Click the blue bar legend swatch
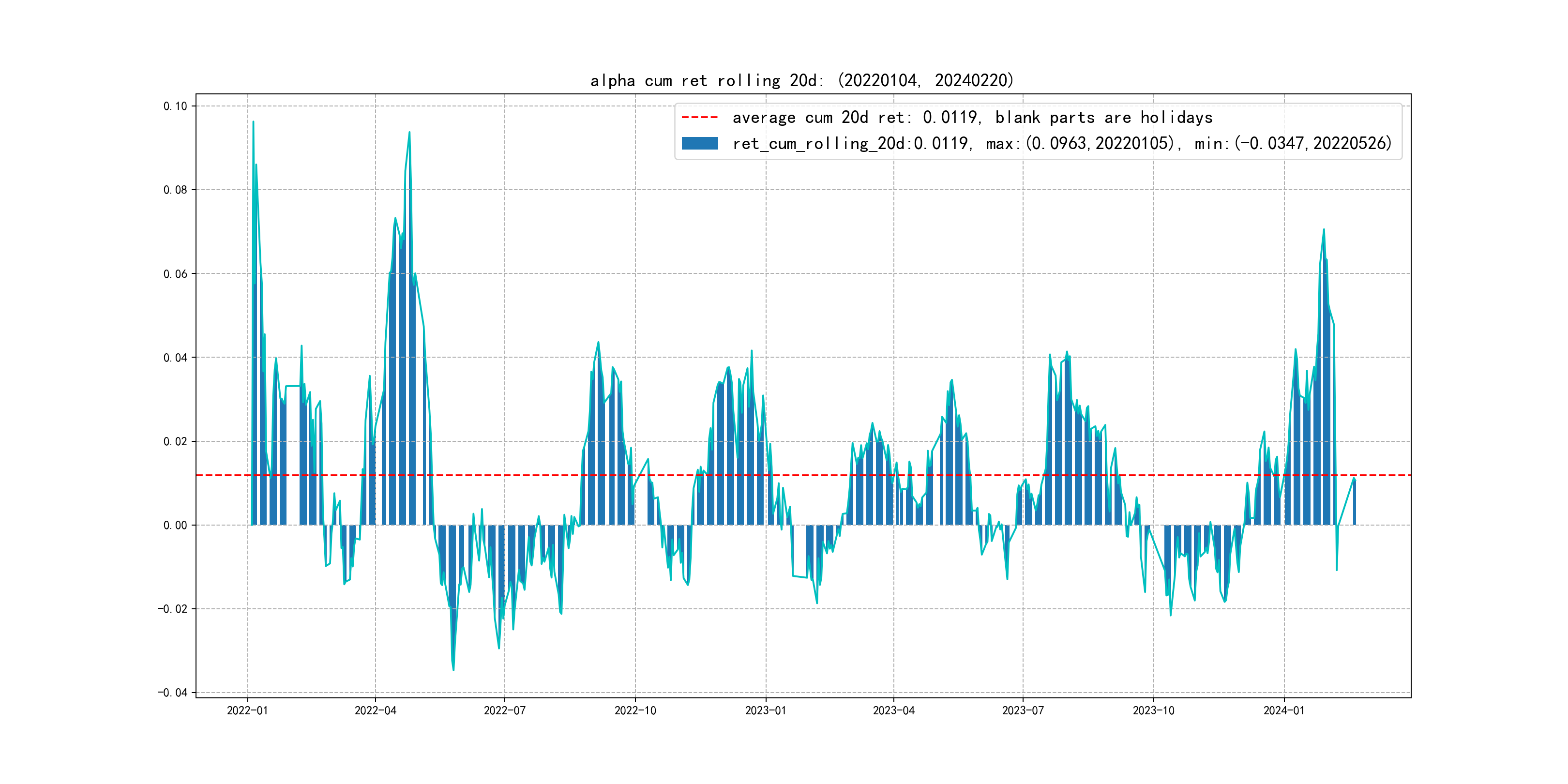Image resolution: width=1568 pixels, height=784 pixels. click(699, 144)
